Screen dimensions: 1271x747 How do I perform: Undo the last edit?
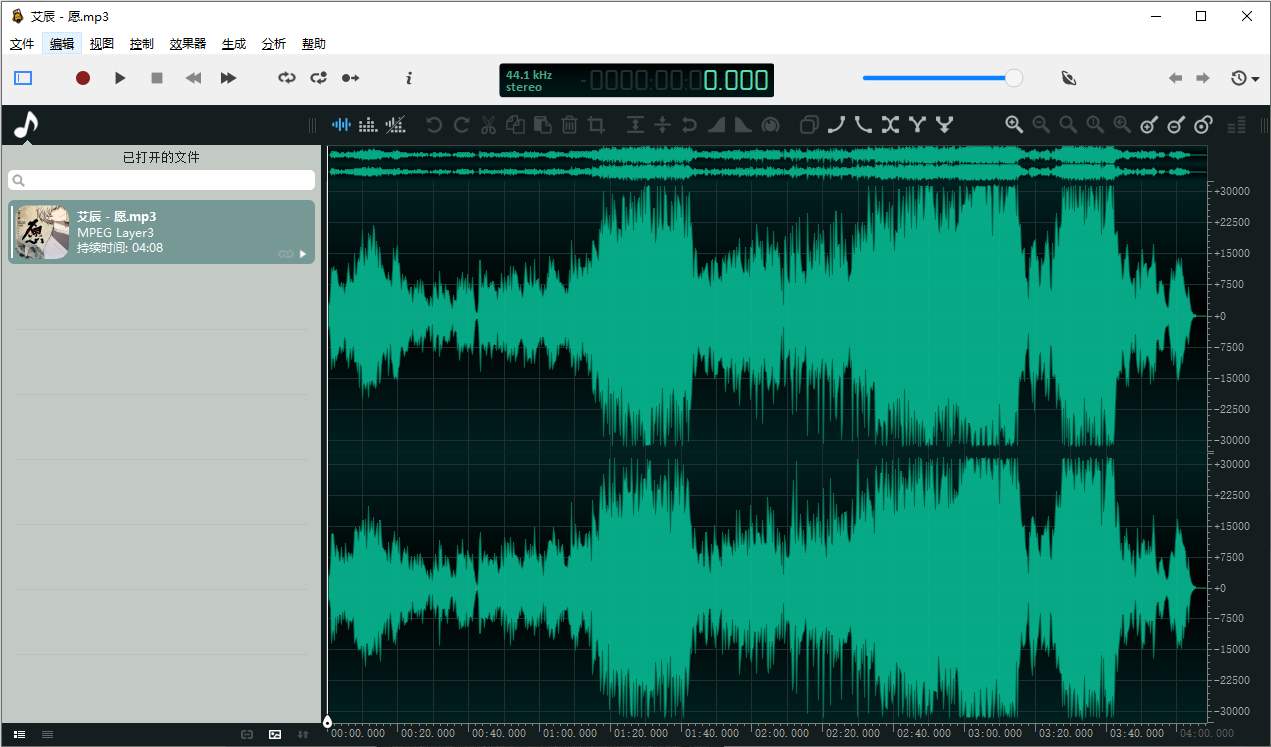pos(433,124)
